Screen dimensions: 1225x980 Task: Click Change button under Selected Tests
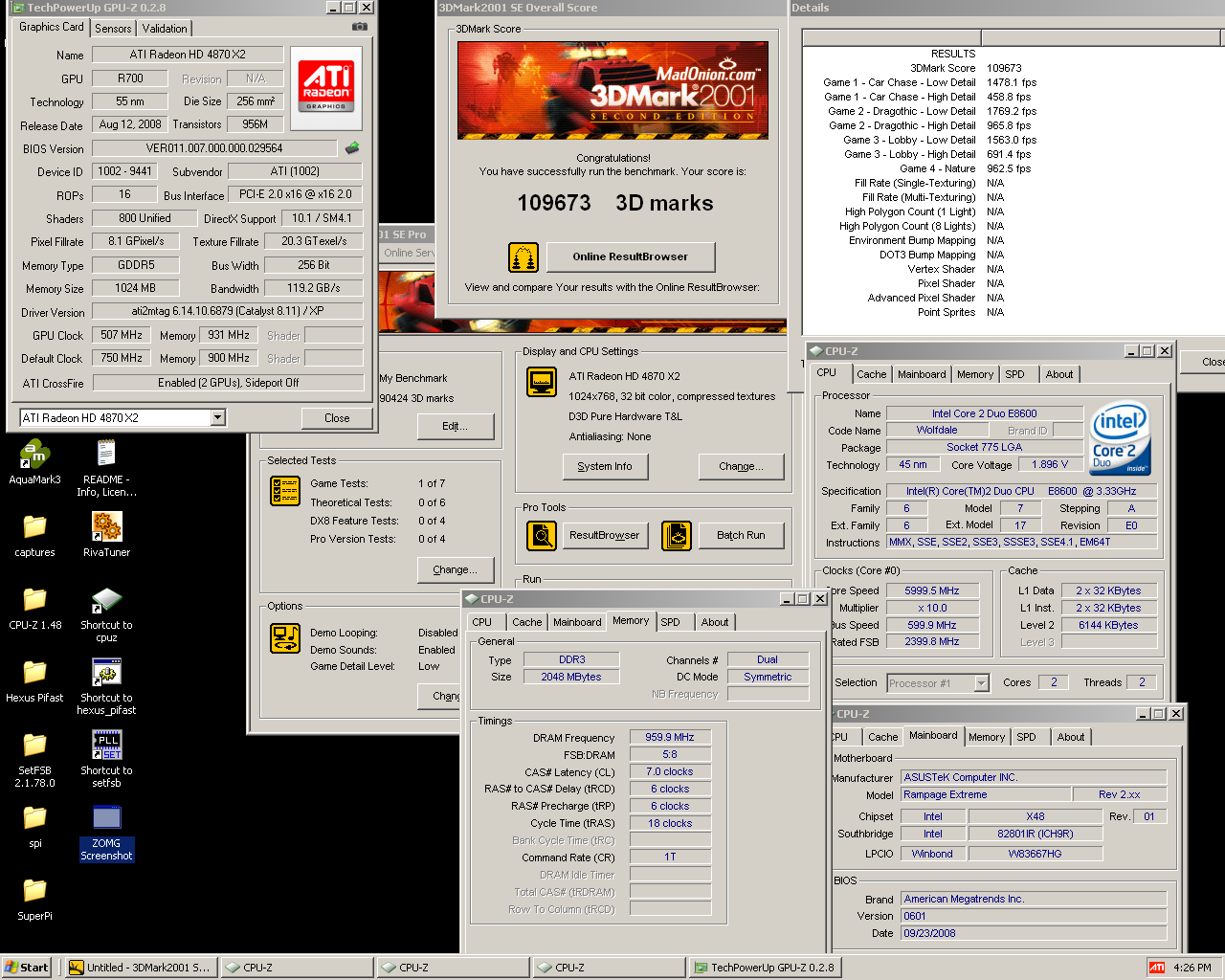[455, 569]
